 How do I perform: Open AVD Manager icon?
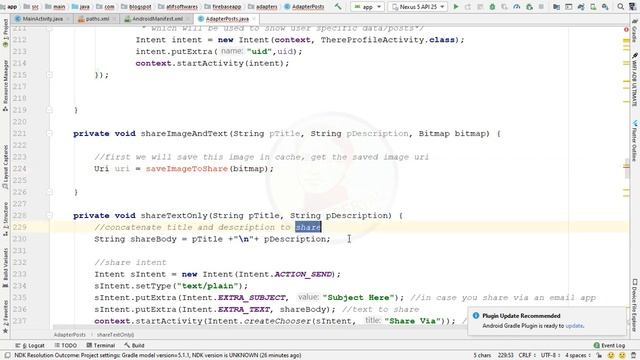coord(593,7)
